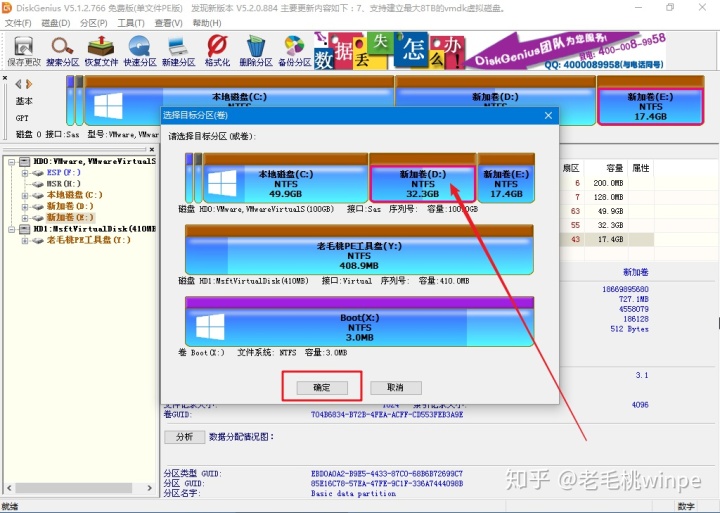720x513 pixels.
Task: Select HD0:VMware disk in the tree
Action: tap(95, 162)
